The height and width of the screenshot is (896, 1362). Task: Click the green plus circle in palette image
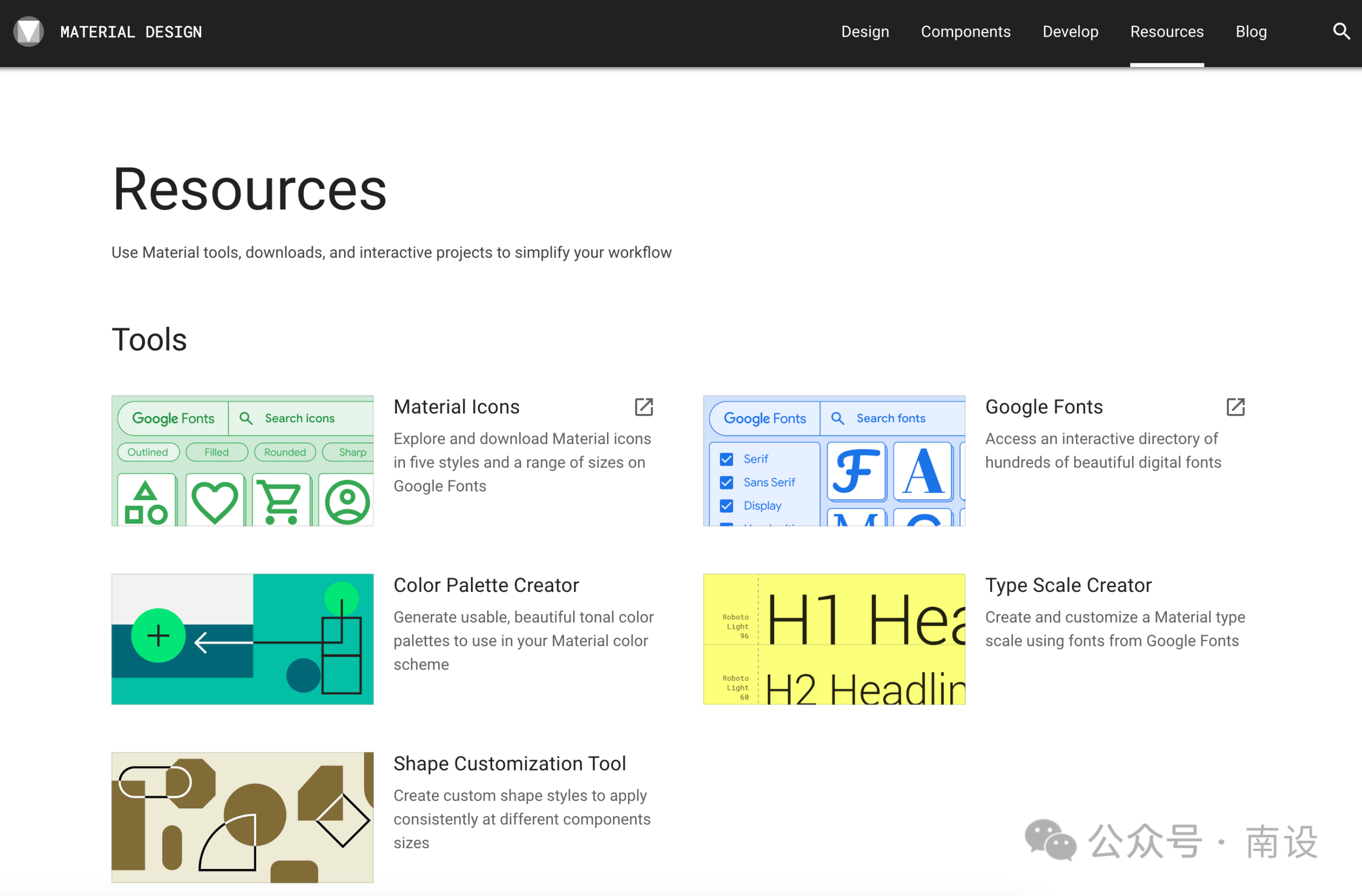[158, 635]
